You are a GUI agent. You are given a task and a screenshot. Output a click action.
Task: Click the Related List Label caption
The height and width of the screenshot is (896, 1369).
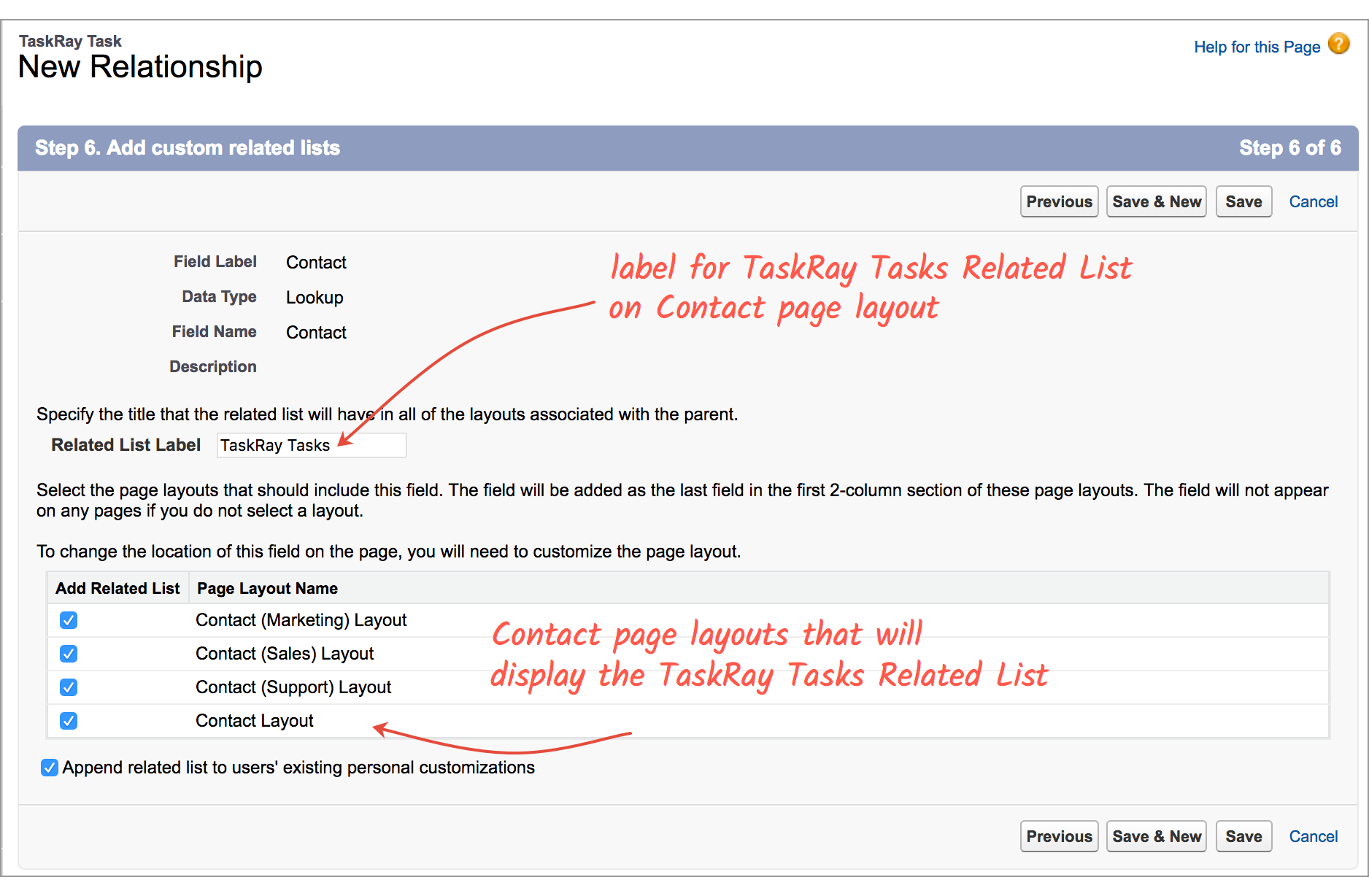pyautogui.click(x=126, y=445)
